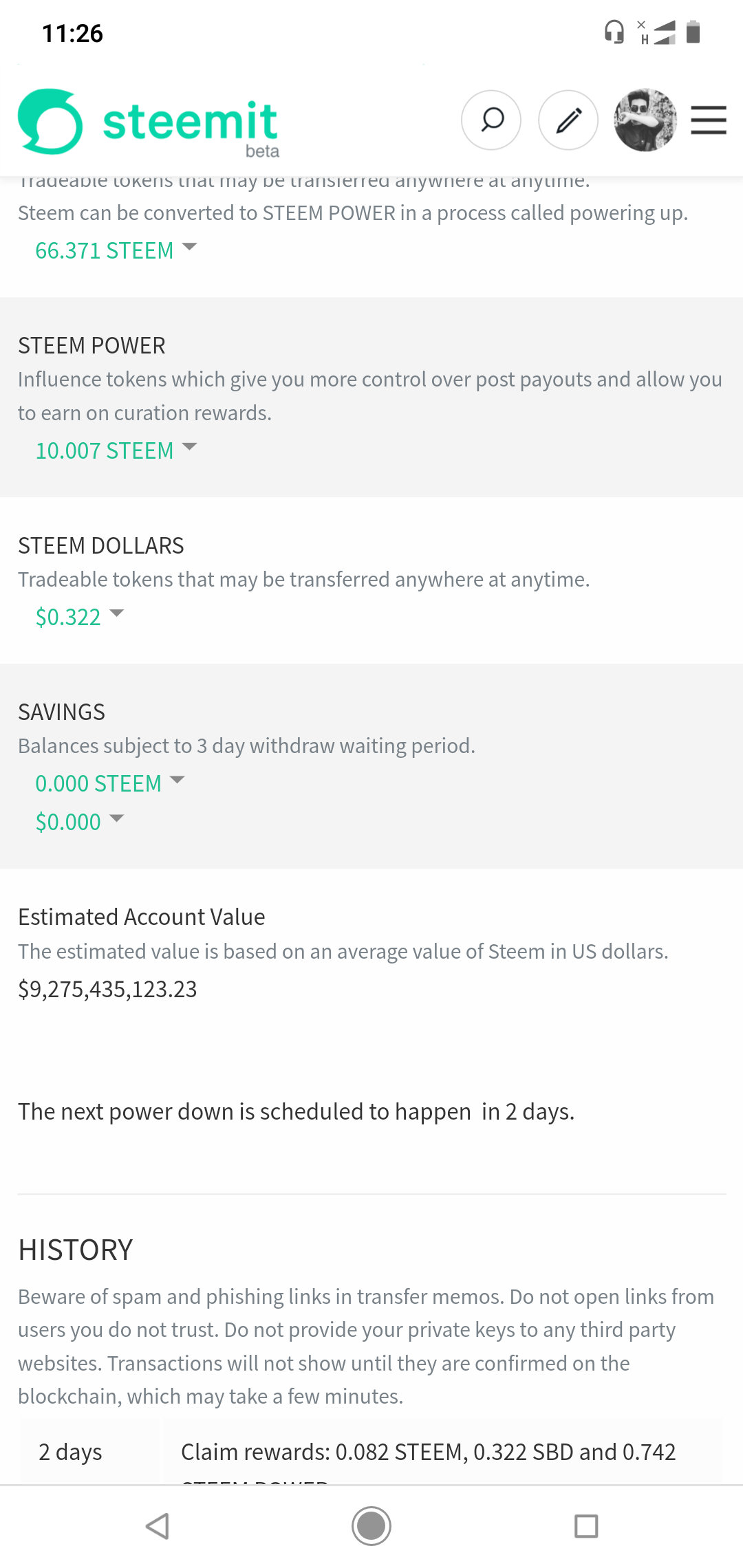
Task: Tap the recent apps square button
Action: [x=586, y=1526]
